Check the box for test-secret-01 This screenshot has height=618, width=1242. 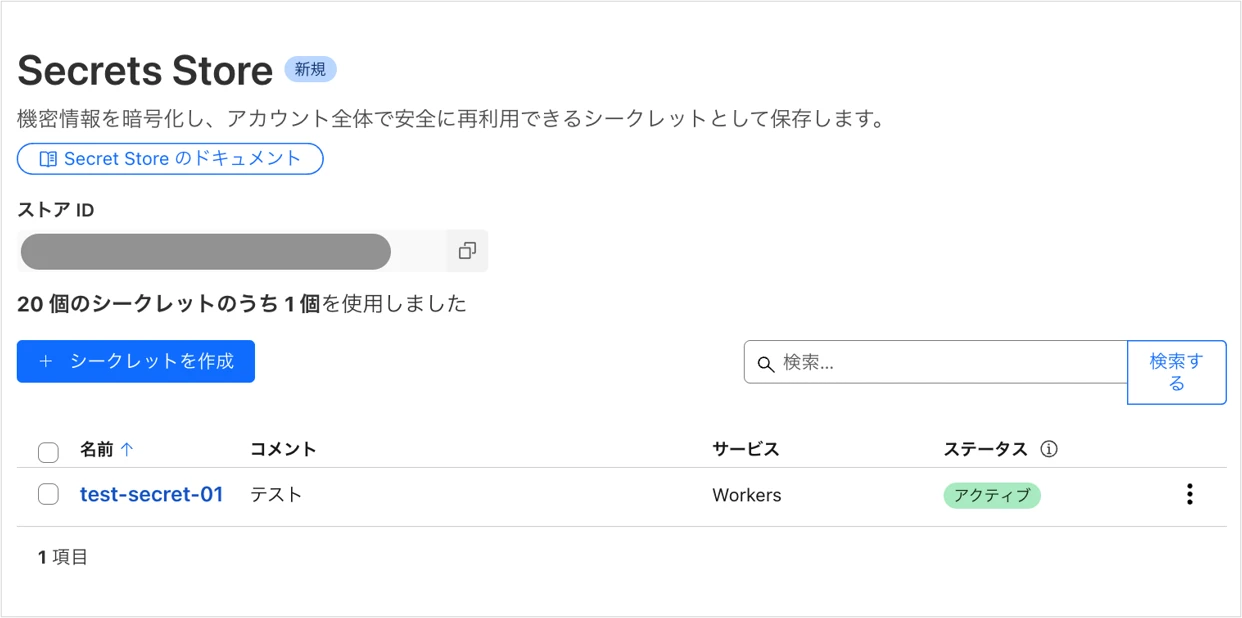[48, 494]
